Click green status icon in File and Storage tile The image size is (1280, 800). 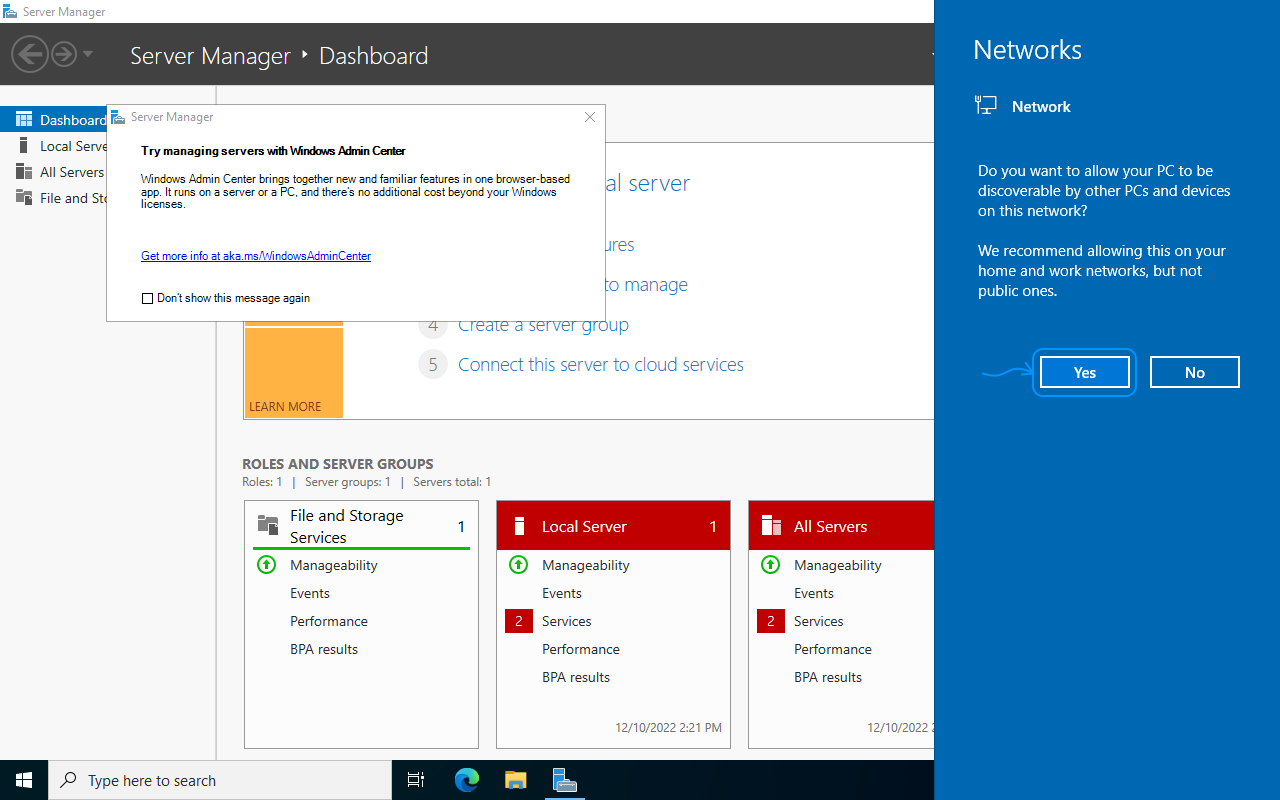266,565
